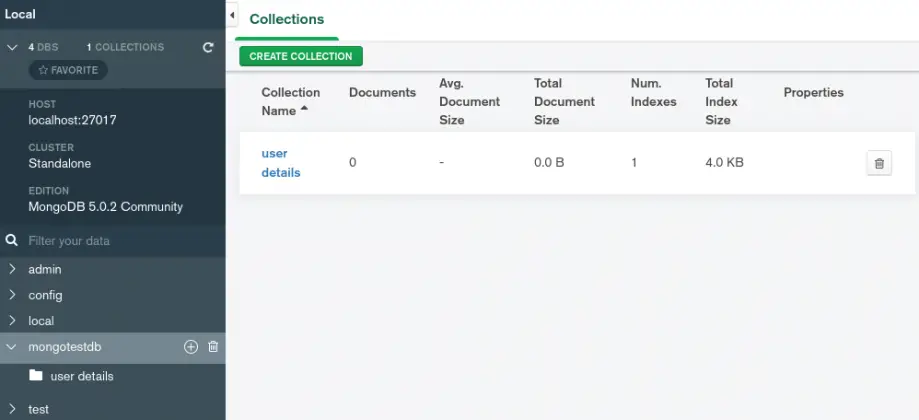The image size is (919, 420).
Task: Delete user details collection via row trash icon
Action: click(878, 164)
